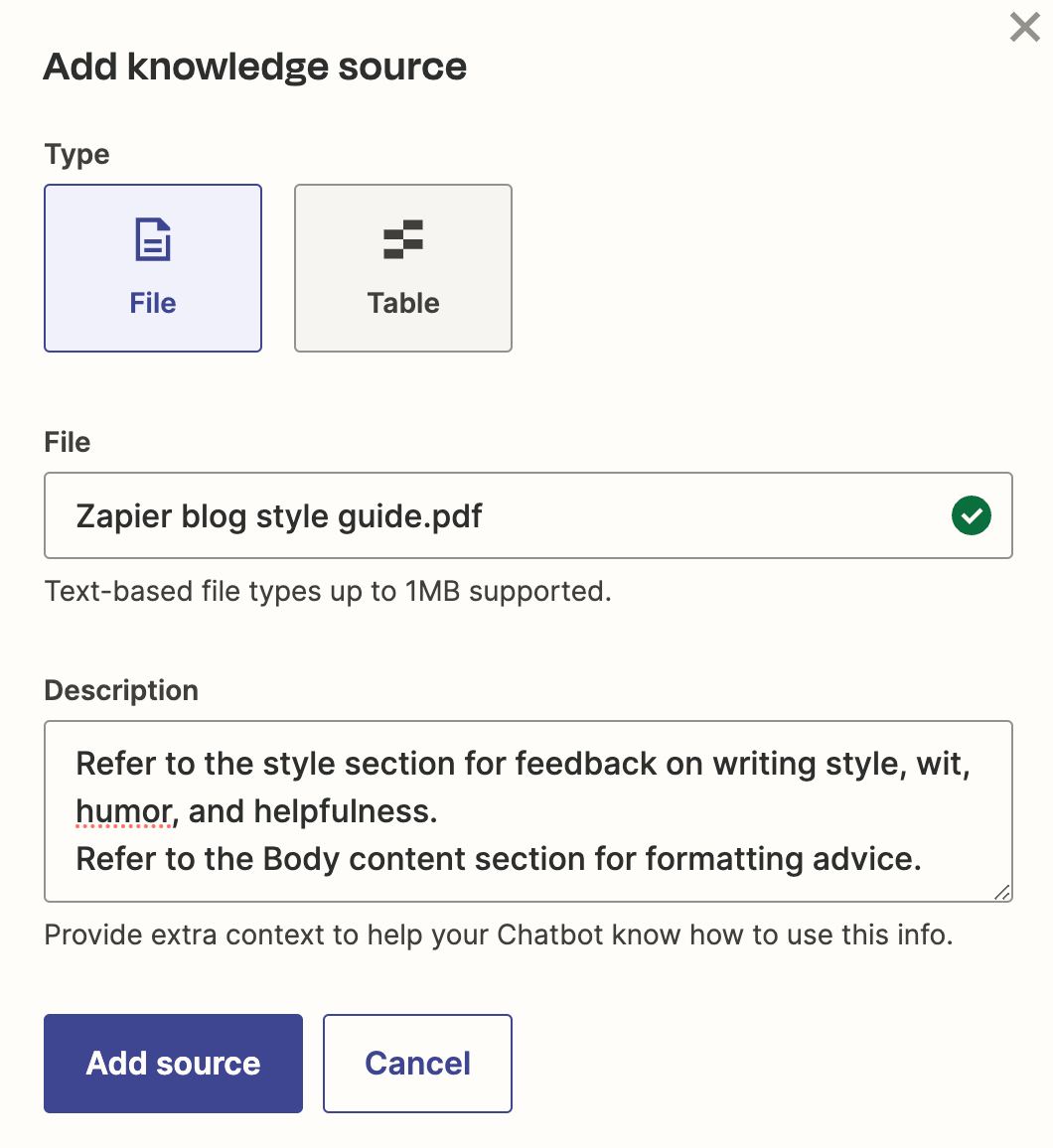Click the underlined word "humor" in Description
This screenshot has height=1148, width=1053.
124,811
